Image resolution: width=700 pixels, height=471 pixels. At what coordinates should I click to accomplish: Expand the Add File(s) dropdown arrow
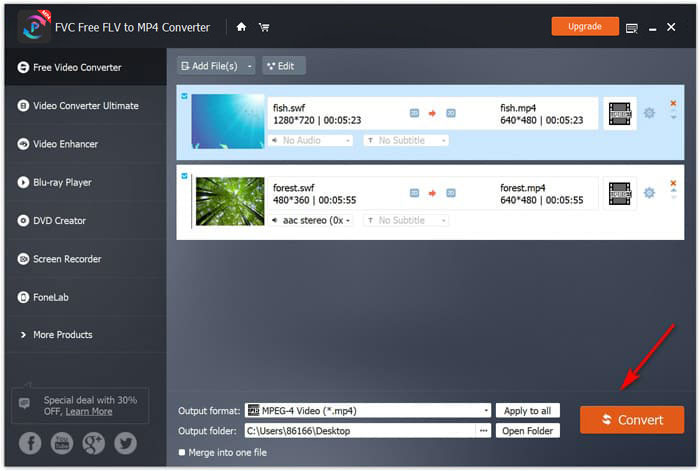tap(250, 66)
